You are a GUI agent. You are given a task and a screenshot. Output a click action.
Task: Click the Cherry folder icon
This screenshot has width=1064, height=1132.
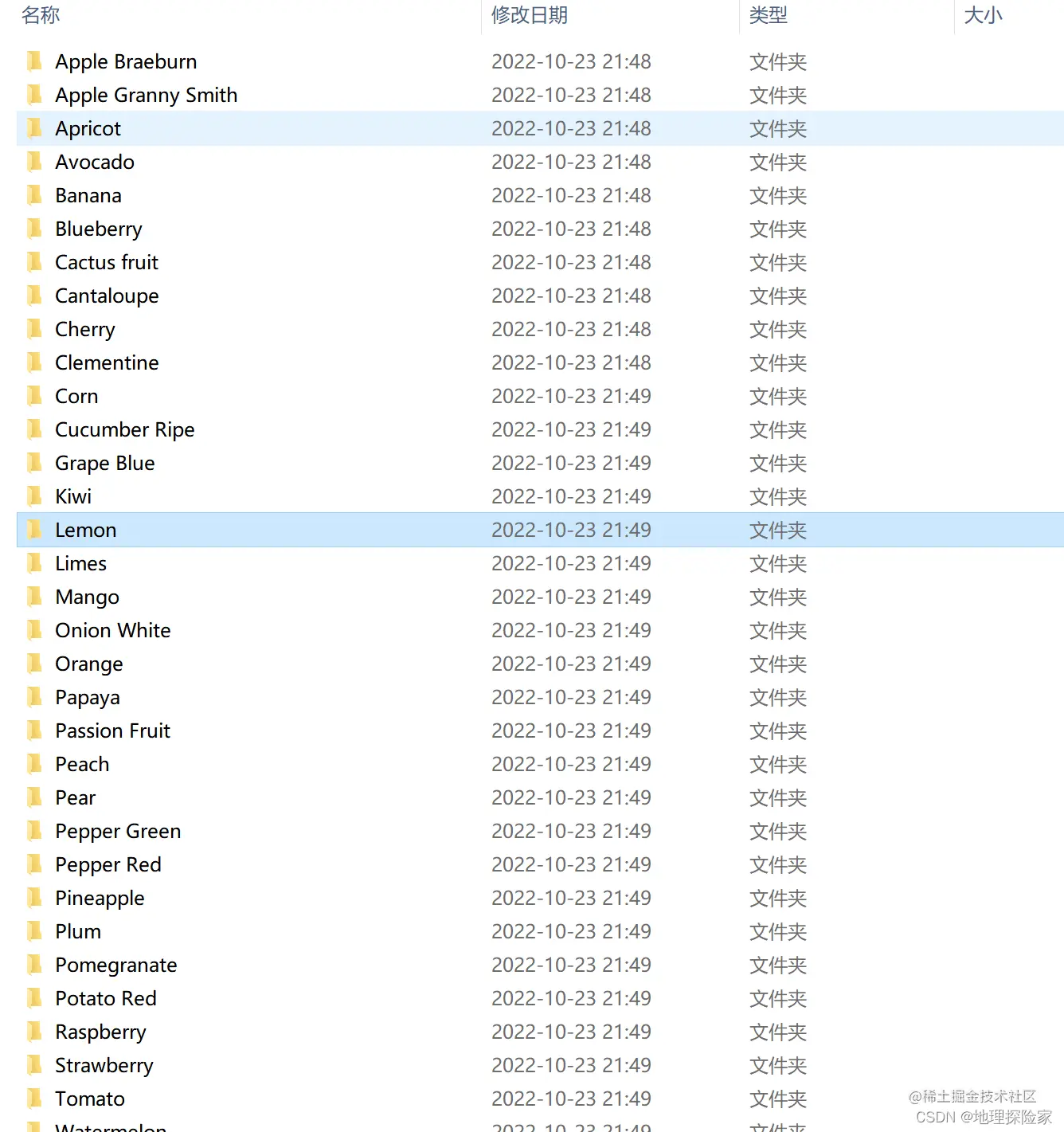34,329
